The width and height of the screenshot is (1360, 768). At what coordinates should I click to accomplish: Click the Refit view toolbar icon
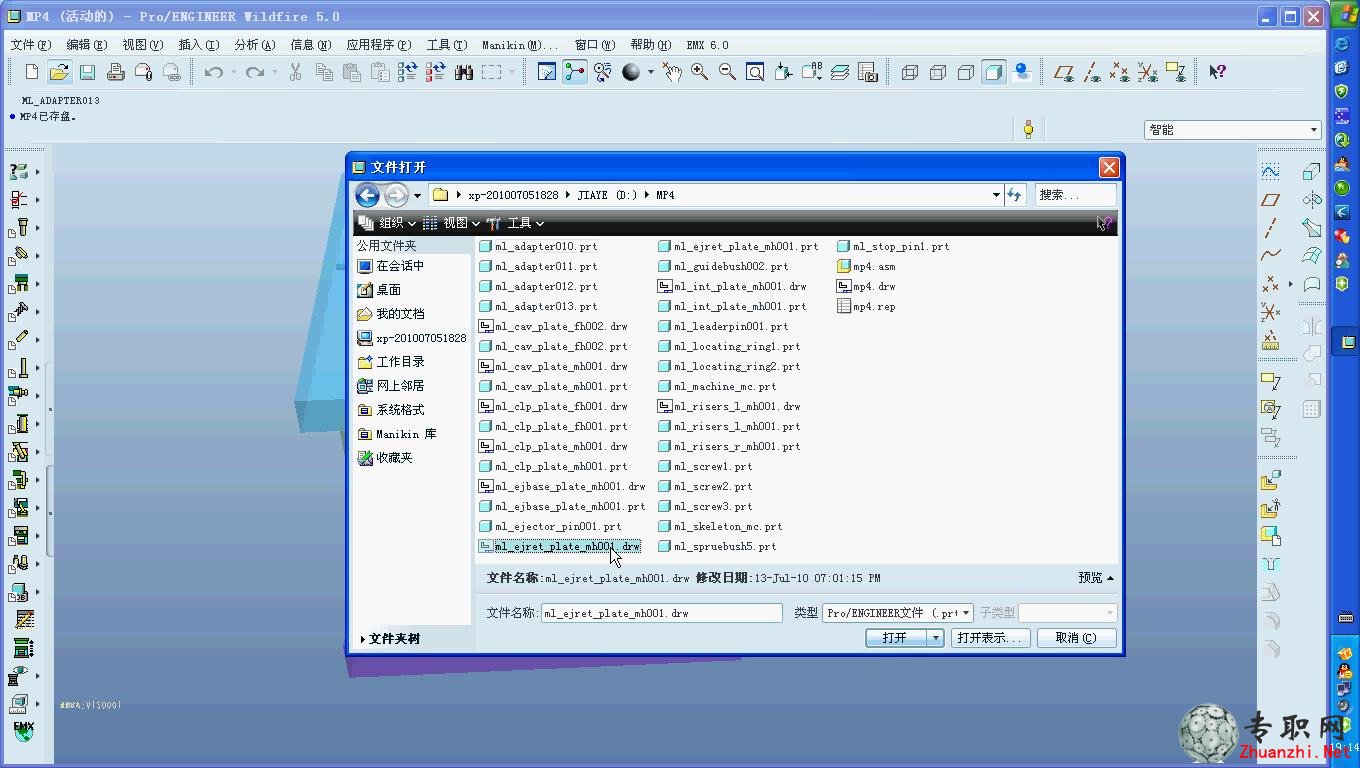[755, 72]
